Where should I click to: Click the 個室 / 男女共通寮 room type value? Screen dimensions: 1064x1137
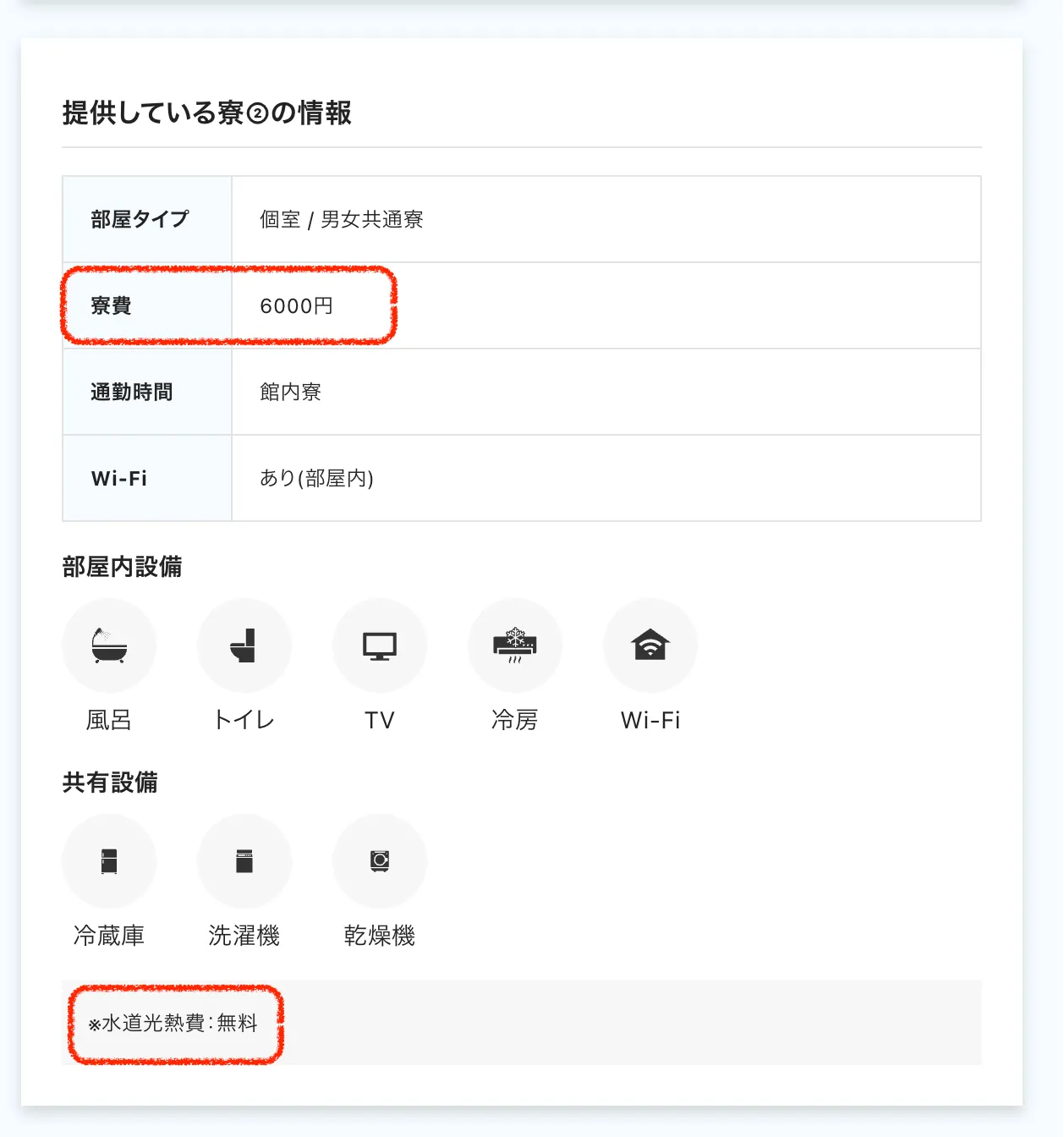click(343, 219)
